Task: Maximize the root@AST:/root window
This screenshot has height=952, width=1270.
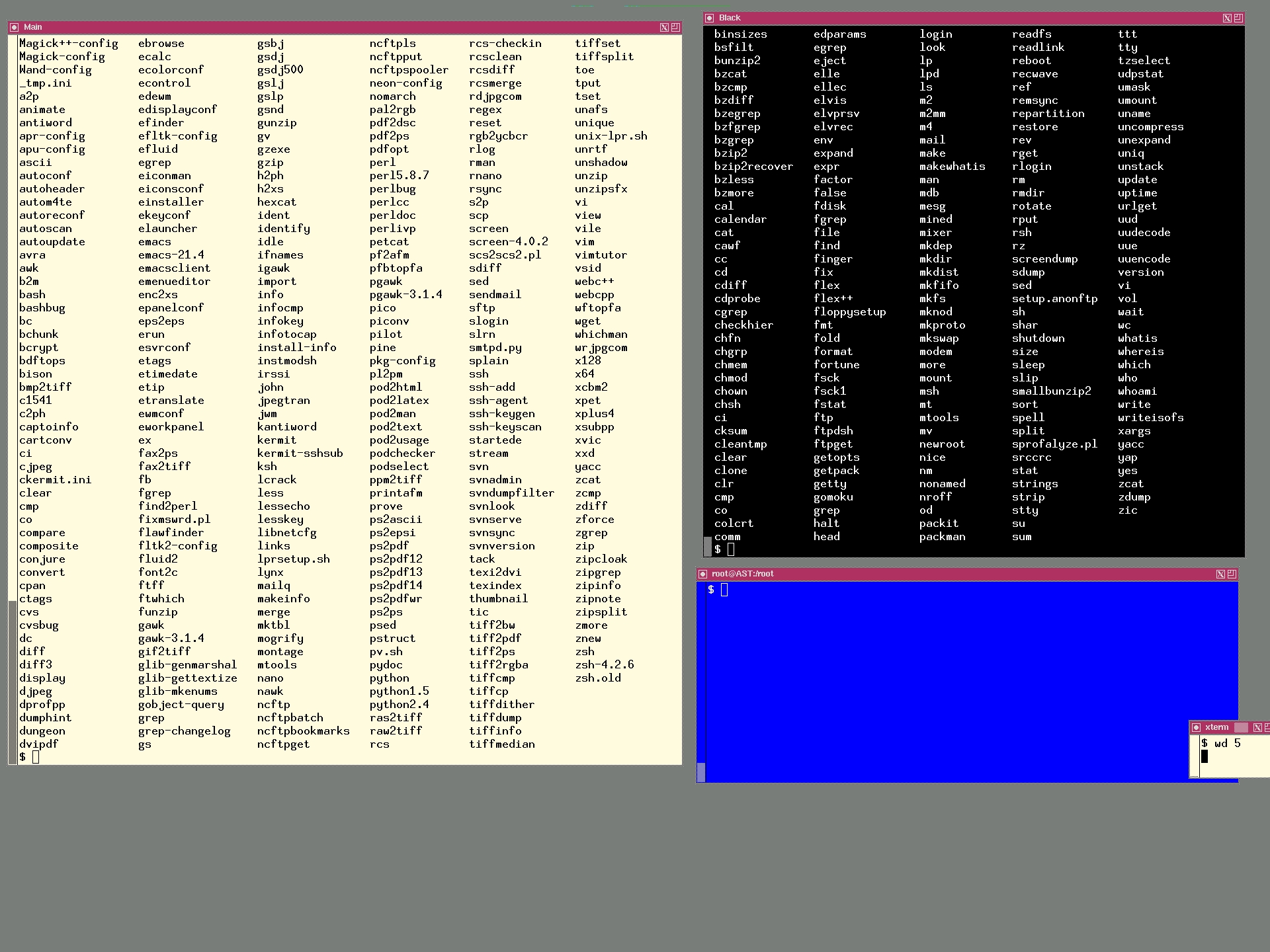Action: [x=1231, y=574]
